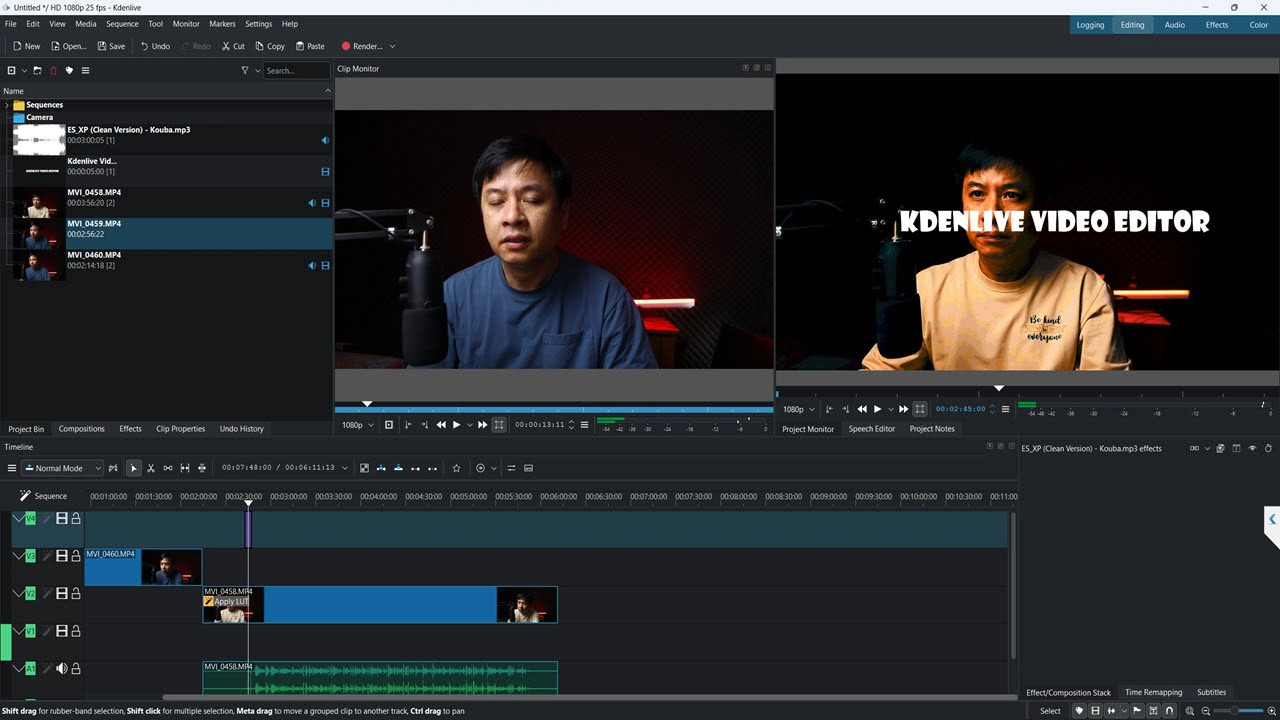Viewport: 1280px width, 720px height.
Task: Mute audio track A1
Action: tap(61, 669)
